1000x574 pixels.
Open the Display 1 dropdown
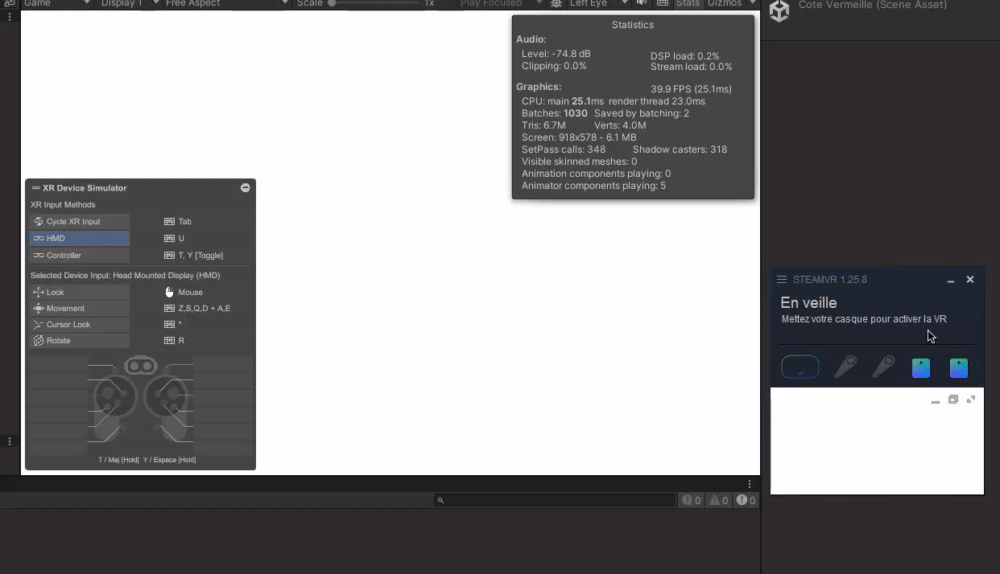pyautogui.click(x=128, y=3)
